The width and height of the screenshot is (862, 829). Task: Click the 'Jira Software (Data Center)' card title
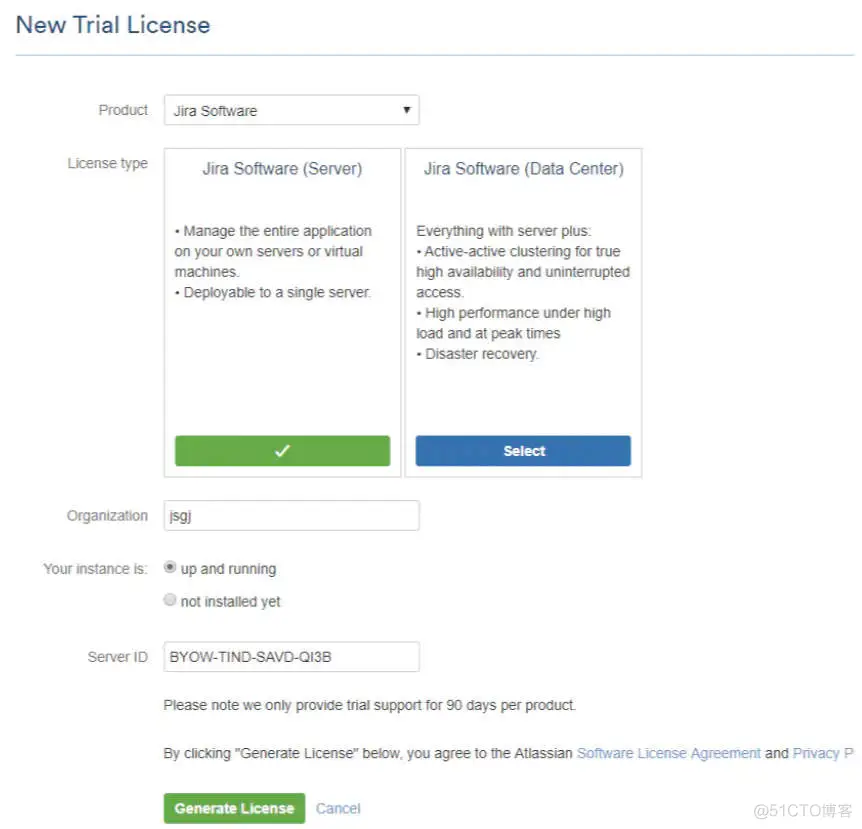523,169
